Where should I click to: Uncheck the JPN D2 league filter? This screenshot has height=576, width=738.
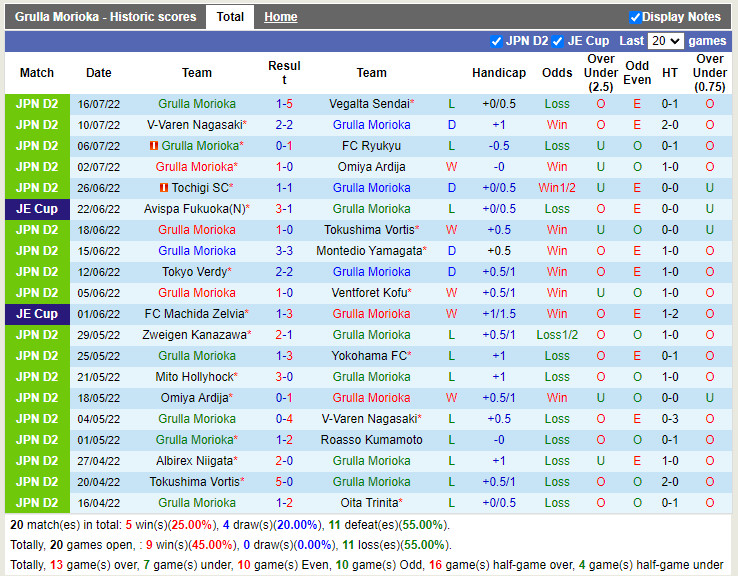click(x=497, y=41)
